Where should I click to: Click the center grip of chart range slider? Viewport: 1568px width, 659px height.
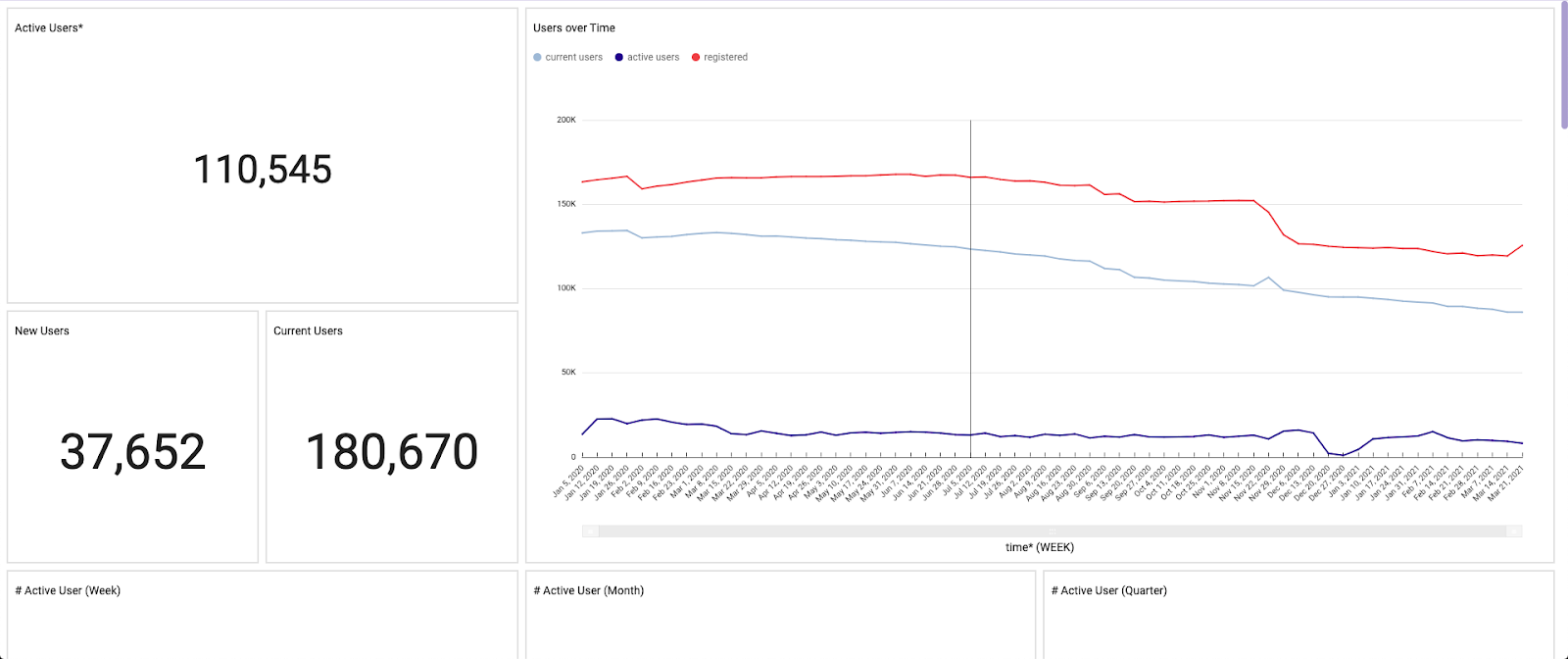pos(1053,532)
